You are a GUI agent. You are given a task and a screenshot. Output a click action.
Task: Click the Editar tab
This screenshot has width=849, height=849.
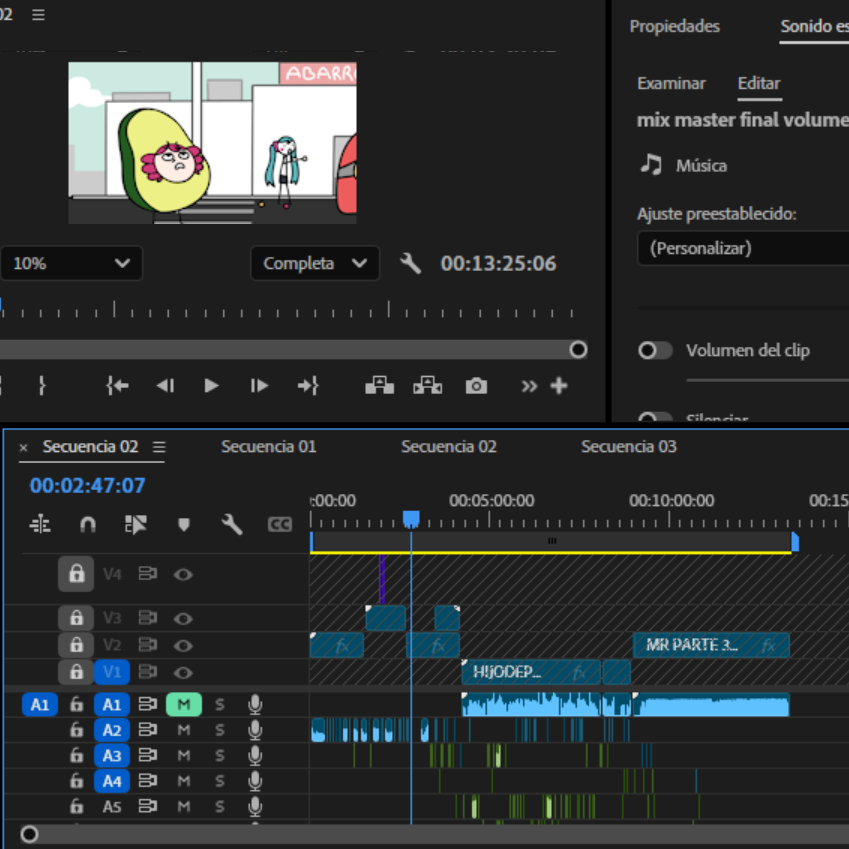(759, 83)
